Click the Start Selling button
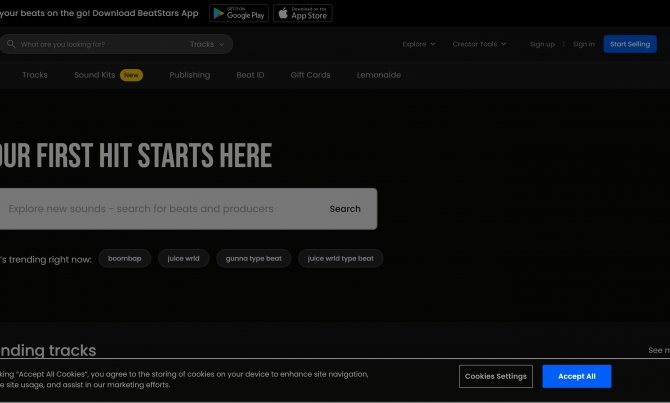The height and width of the screenshot is (403, 670). point(630,44)
